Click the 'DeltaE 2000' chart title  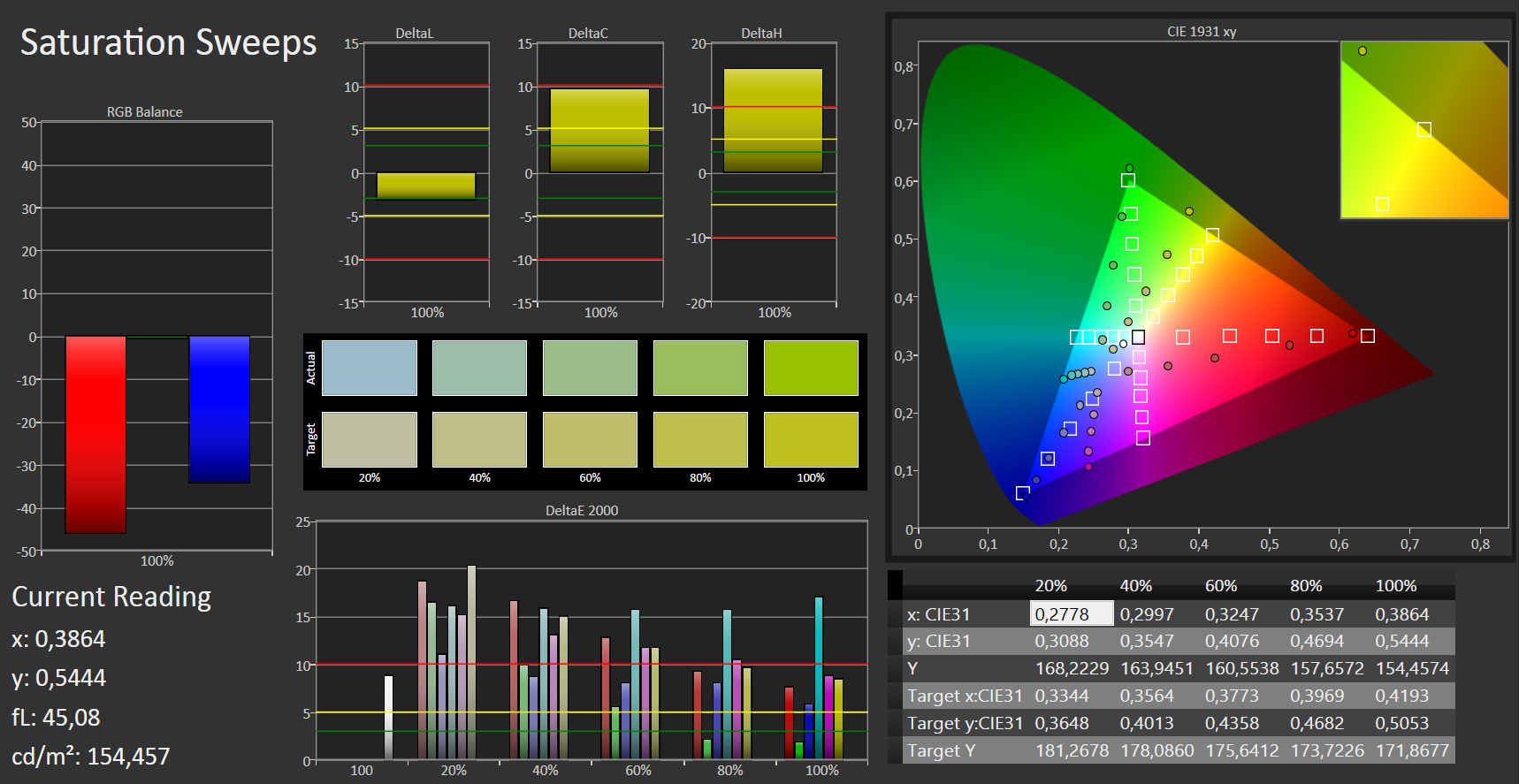(582, 510)
